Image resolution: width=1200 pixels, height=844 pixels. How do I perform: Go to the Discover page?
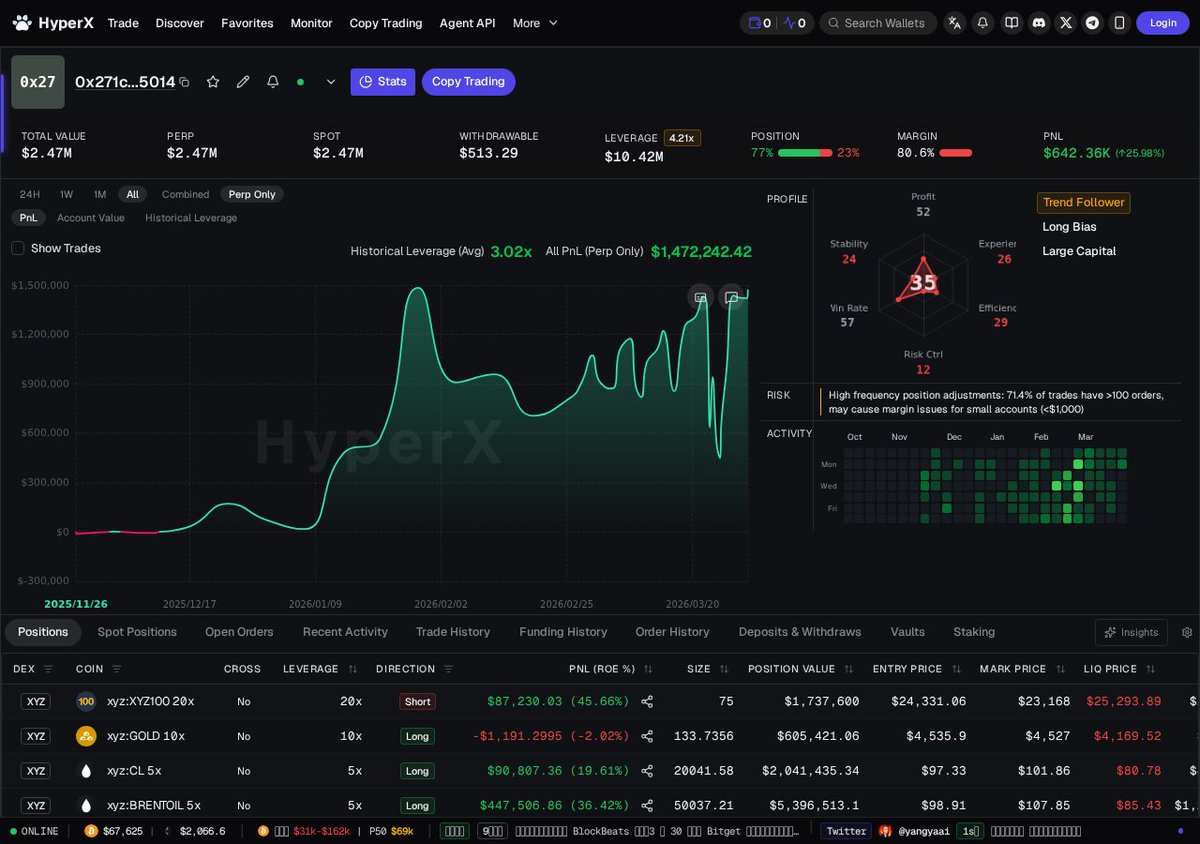click(180, 23)
